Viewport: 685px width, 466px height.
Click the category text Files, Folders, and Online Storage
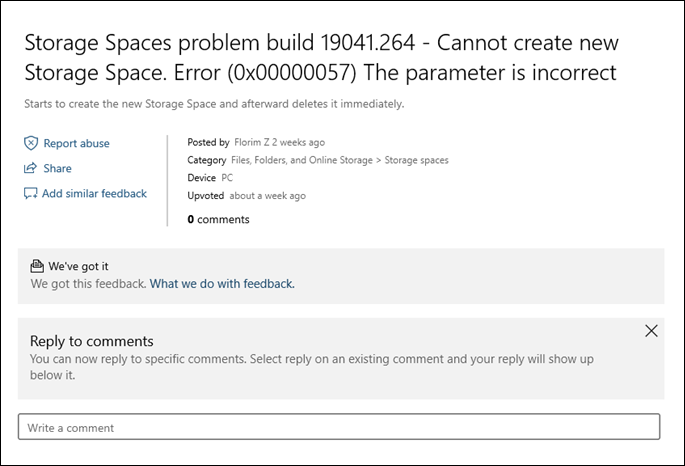[302, 160]
